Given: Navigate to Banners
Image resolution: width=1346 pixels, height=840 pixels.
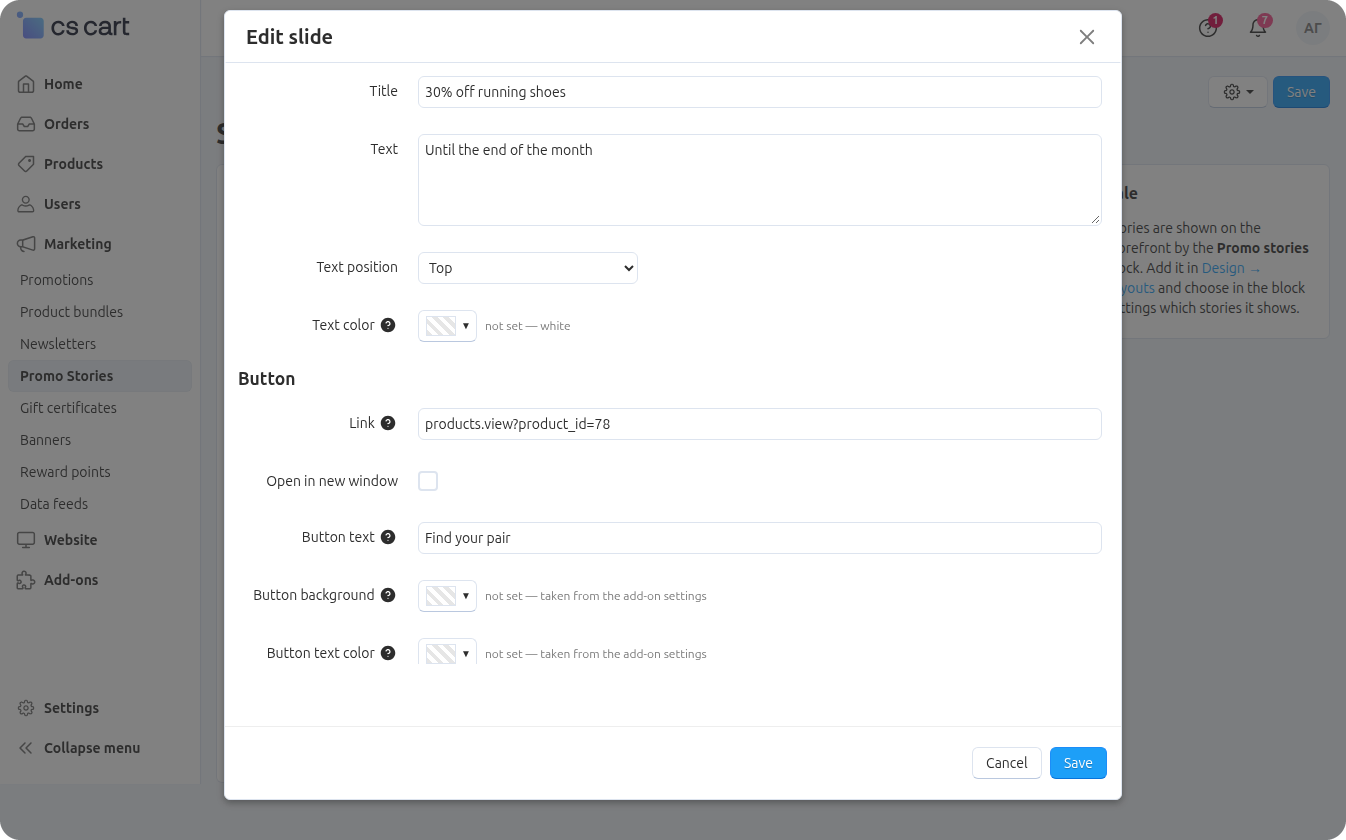Looking at the screenshot, I should [46, 440].
